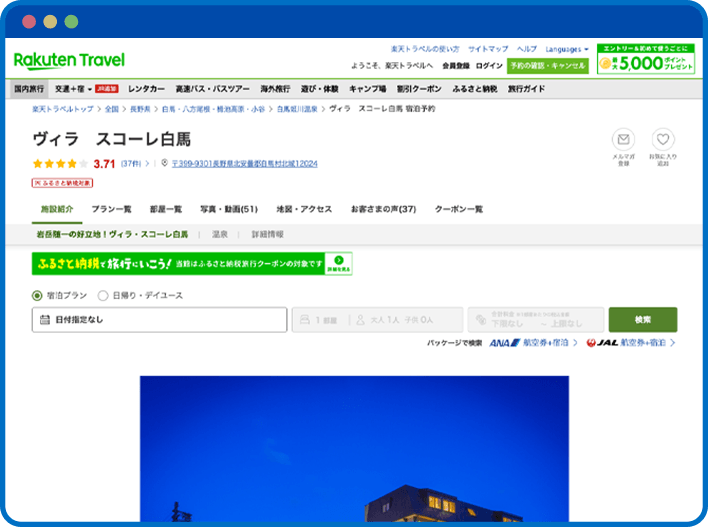Click the ANA logo package link
This screenshot has width=708, height=527.
[504, 343]
